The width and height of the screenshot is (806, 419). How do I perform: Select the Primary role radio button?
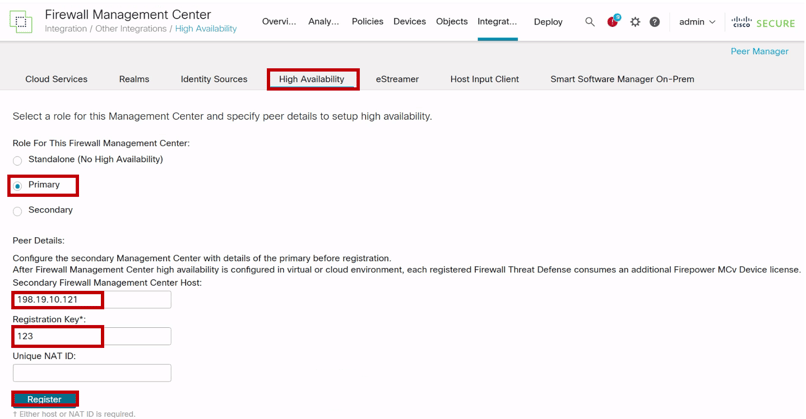coord(17,186)
